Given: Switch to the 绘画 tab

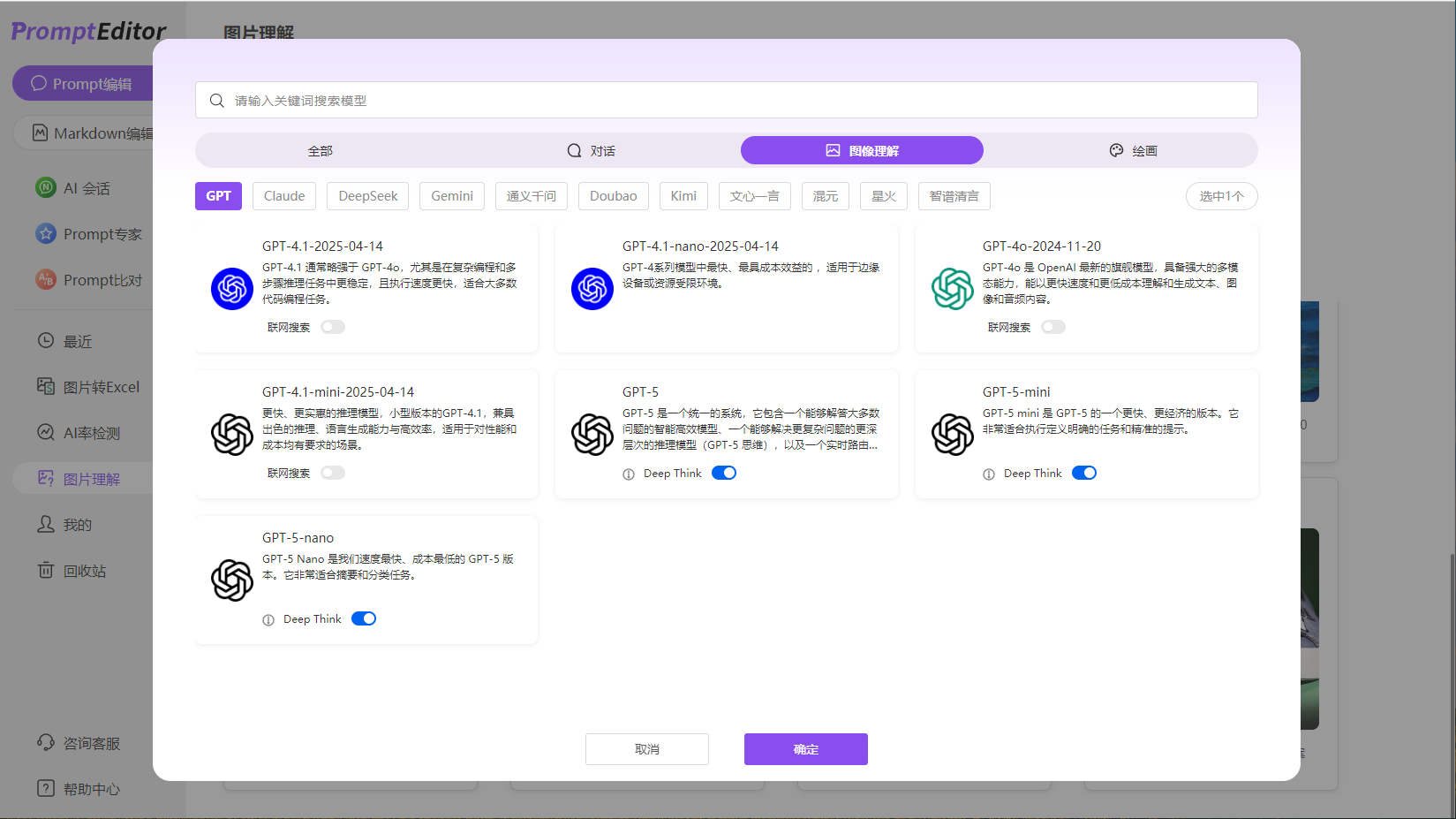Looking at the screenshot, I should [1134, 151].
